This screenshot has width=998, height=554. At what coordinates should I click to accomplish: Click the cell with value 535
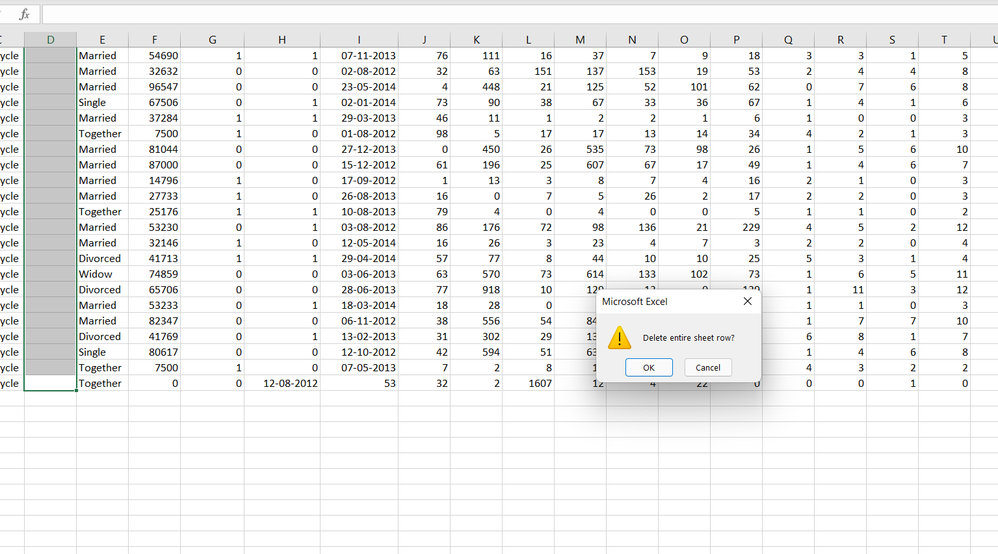(x=580, y=149)
